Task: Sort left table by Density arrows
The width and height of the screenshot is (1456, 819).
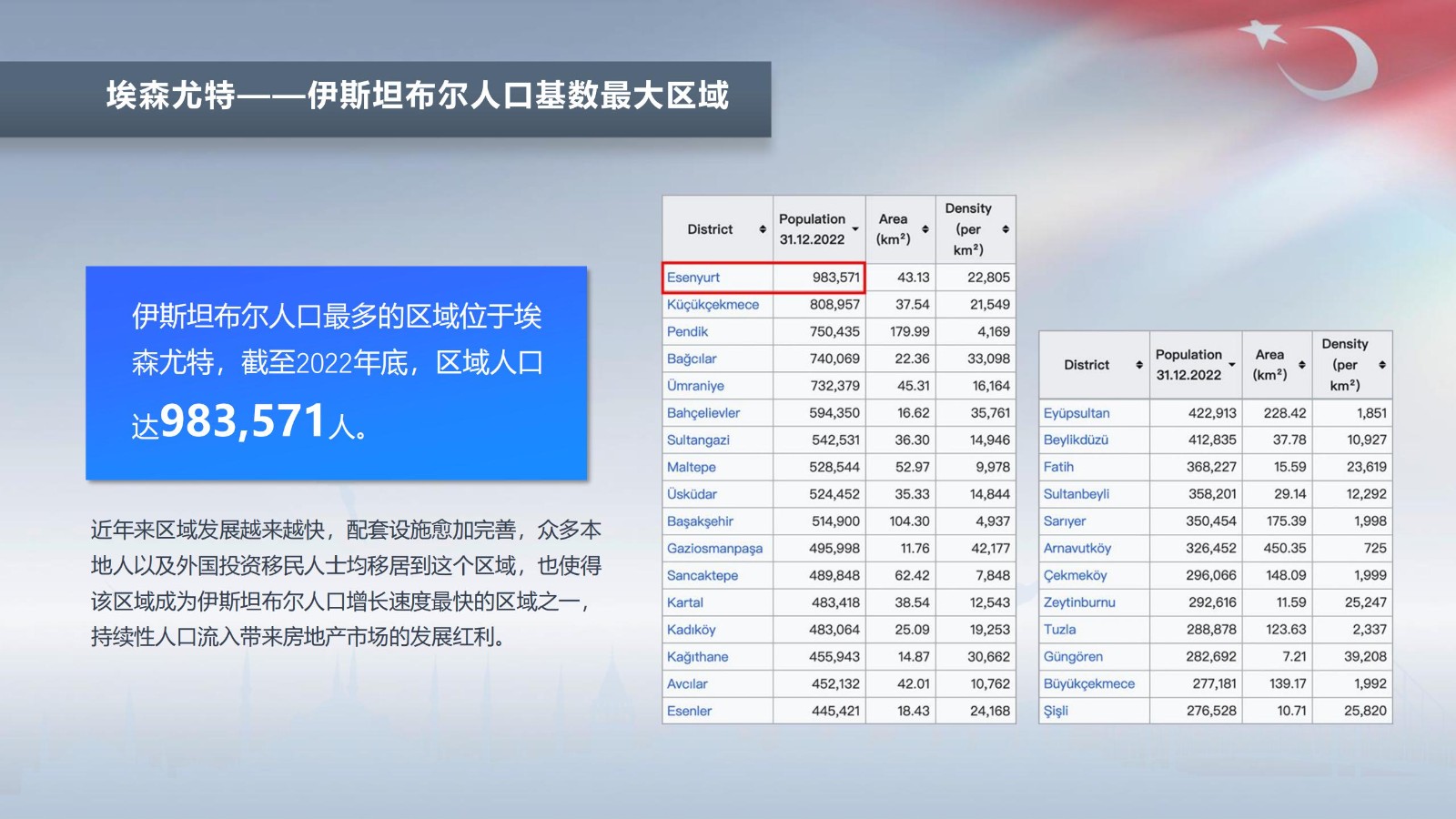Action: [1006, 229]
